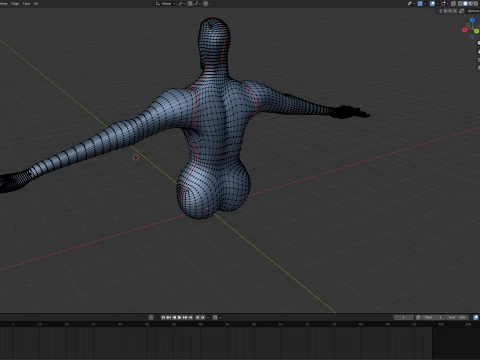Open the Options popover
The image size is (480, 360).
click(473, 11)
